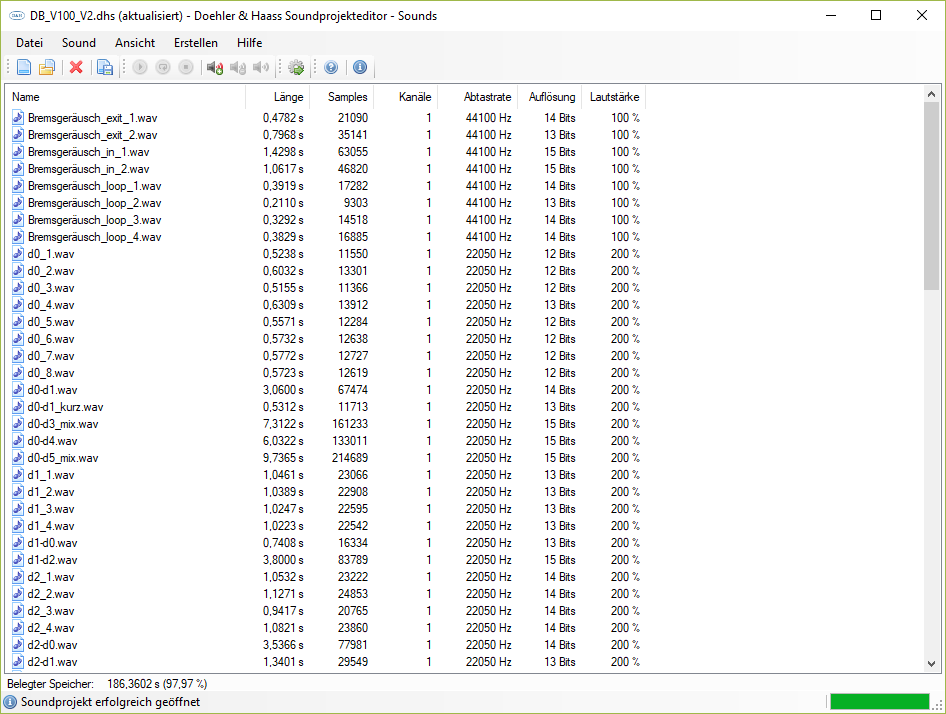Select Bremsgeräusch_loop_1.wav
This screenshot has width=946, height=714.
point(94,186)
